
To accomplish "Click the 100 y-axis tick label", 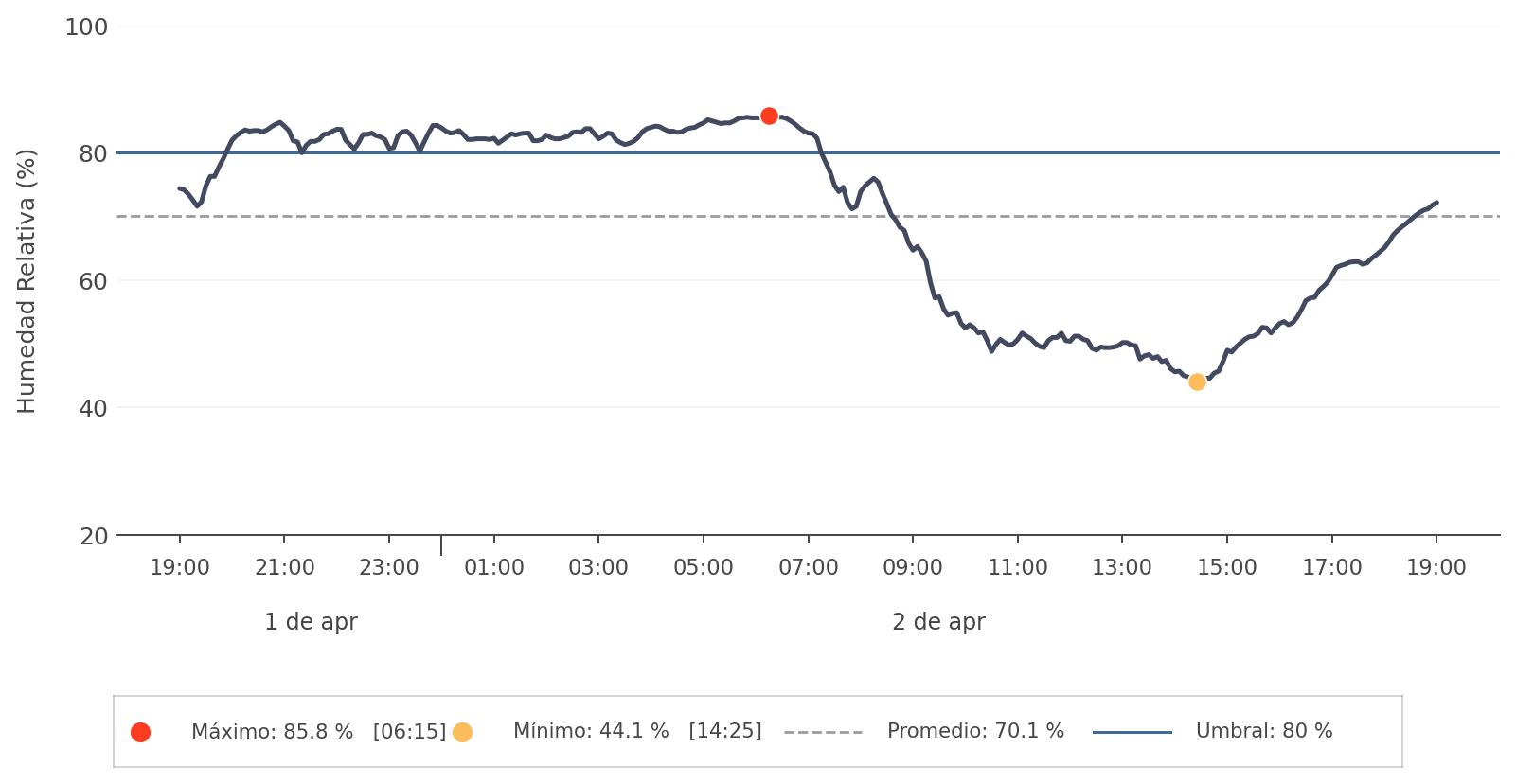I will pyautogui.click(x=86, y=27).
